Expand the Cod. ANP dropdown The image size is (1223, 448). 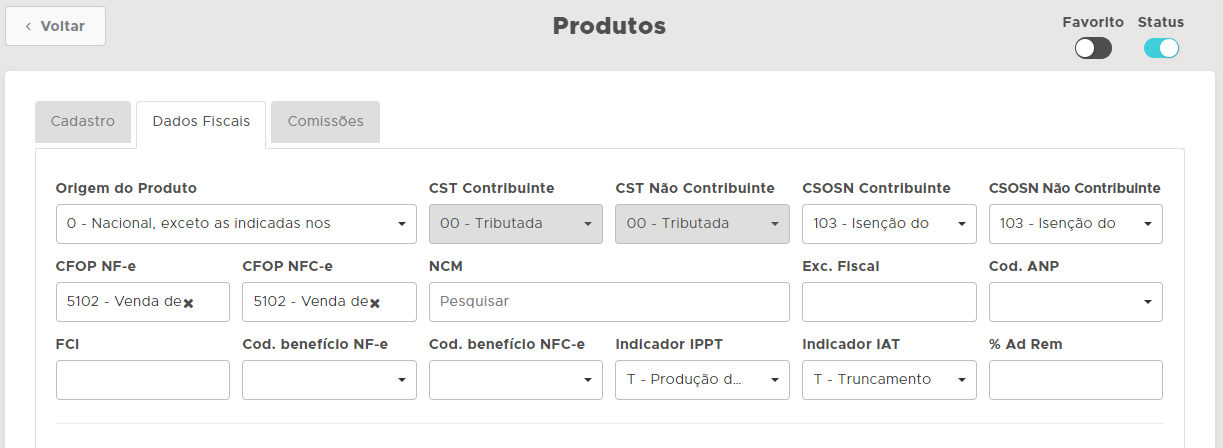pos(1075,302)
